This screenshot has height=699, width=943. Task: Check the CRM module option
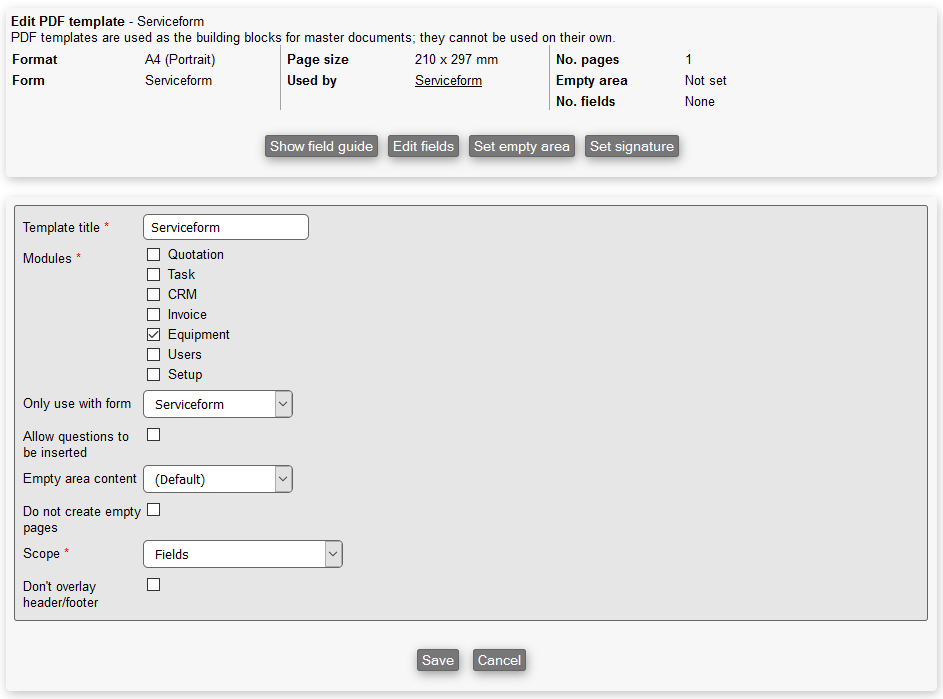[x=154, y=294]
